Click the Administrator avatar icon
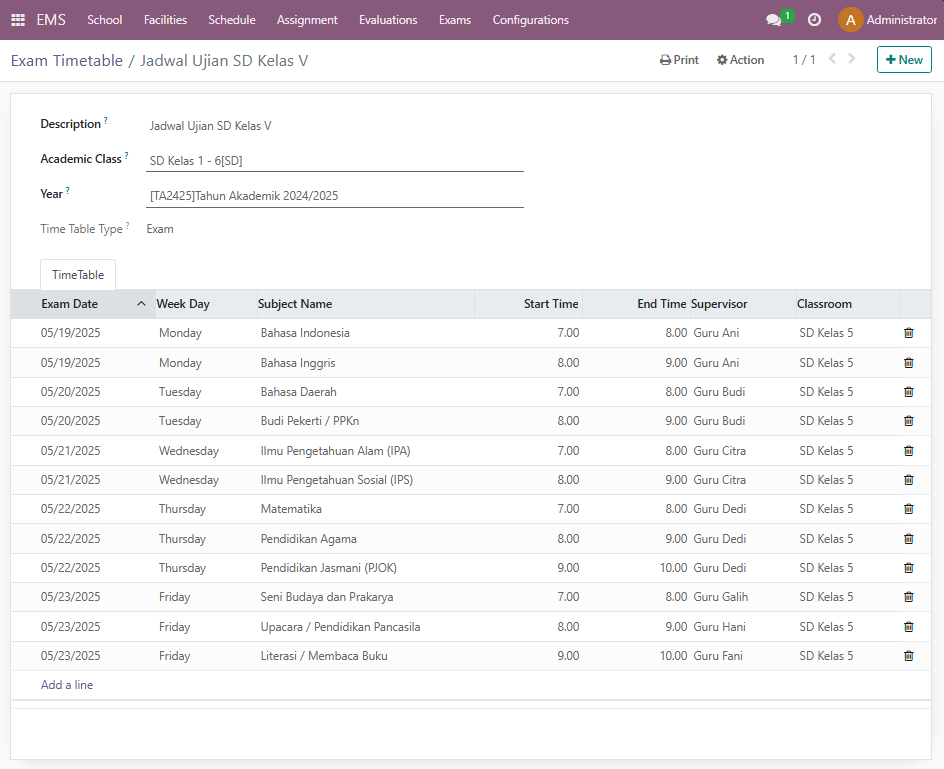Viewport: 944px width, 769px height. [850, 20]
